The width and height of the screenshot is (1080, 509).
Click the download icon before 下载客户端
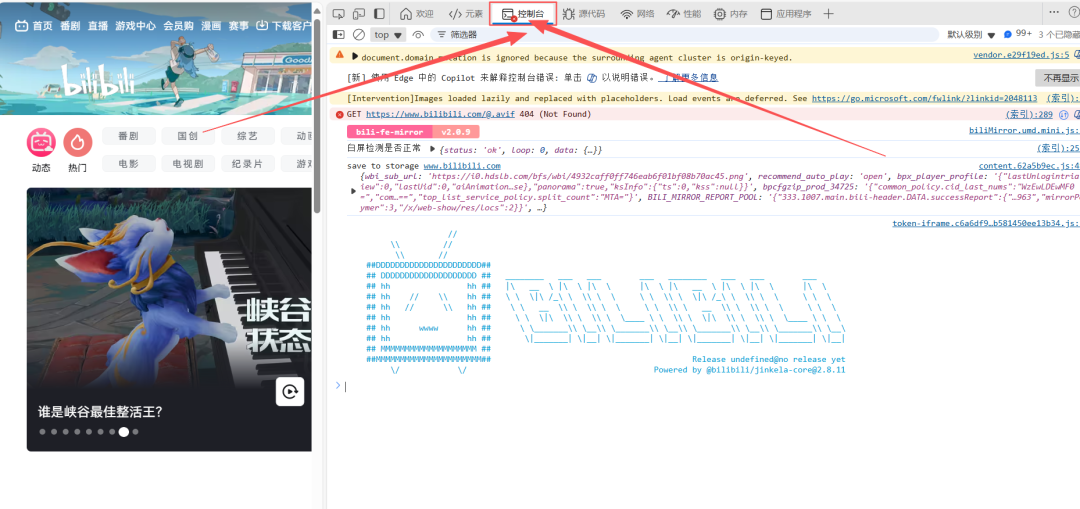pos(262,25)
